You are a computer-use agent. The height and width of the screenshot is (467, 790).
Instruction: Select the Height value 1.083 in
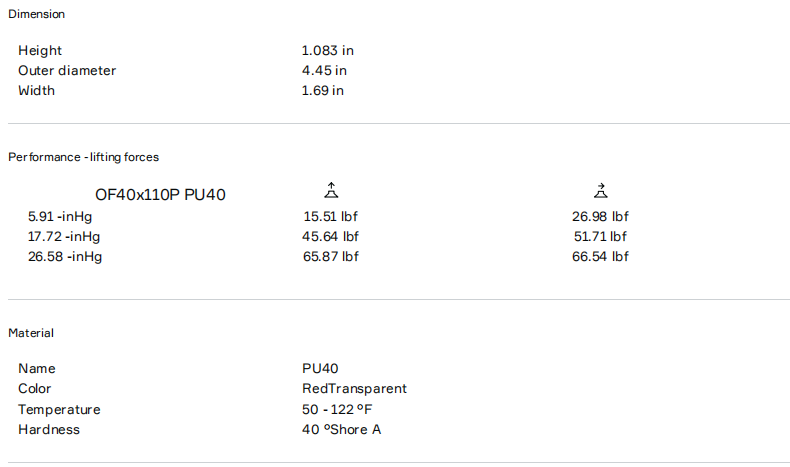pyautogui.click(x=327, y=50)
